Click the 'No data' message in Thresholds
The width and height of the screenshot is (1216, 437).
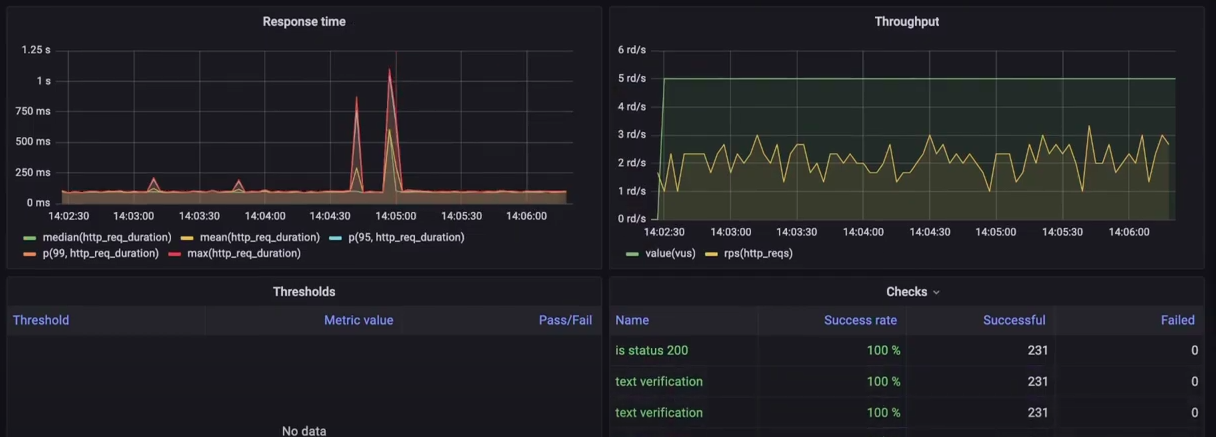click(x=304, y=431)
